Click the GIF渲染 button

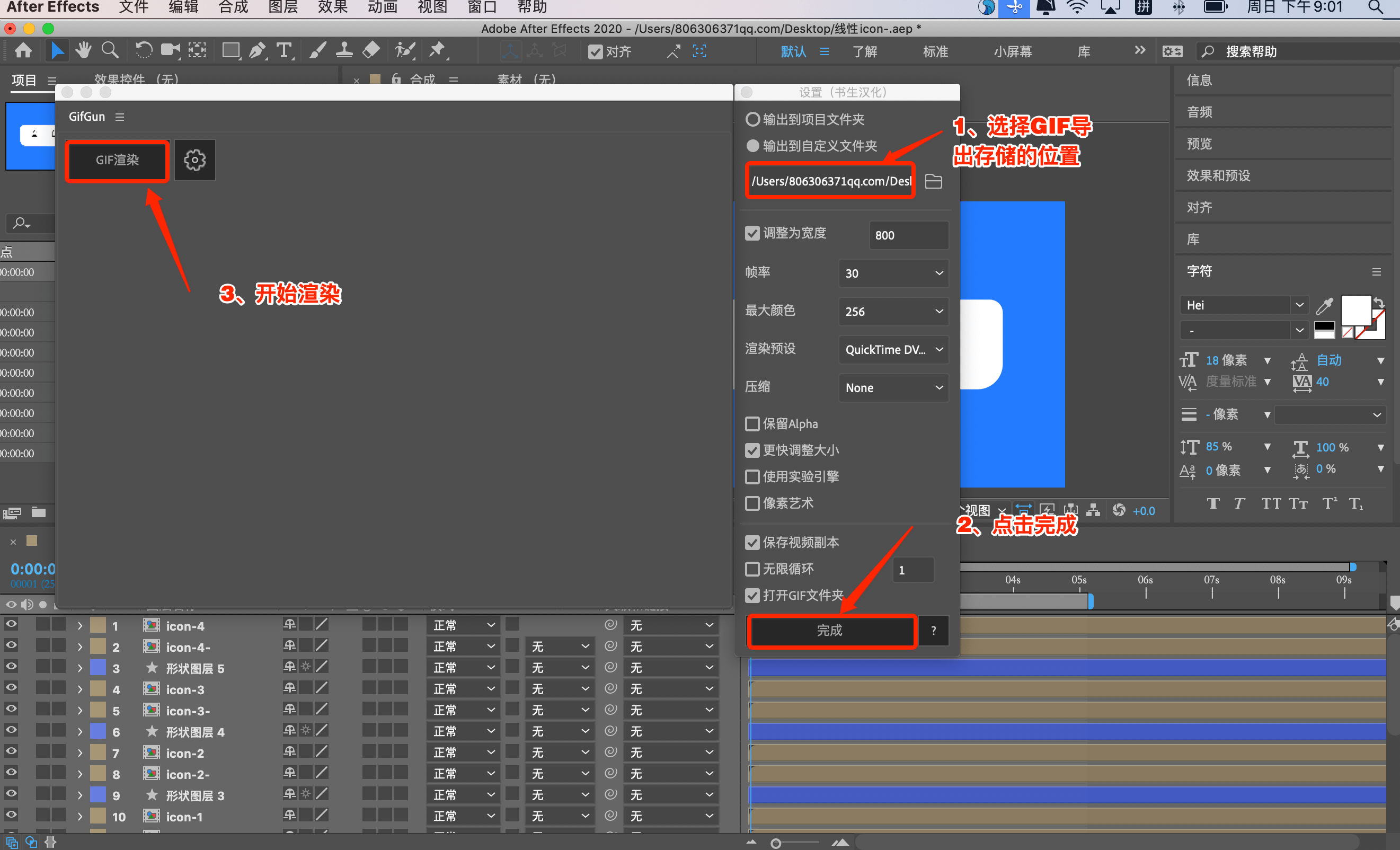[117, 160]
